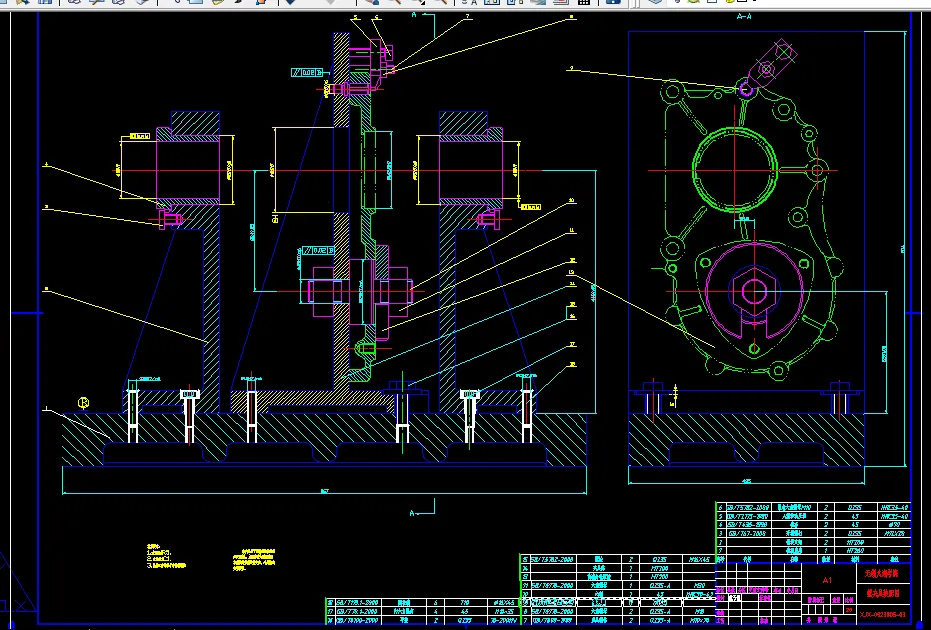Click the section arrow label A below main view
Screen dimensions: 931x630
click(411, 513)
